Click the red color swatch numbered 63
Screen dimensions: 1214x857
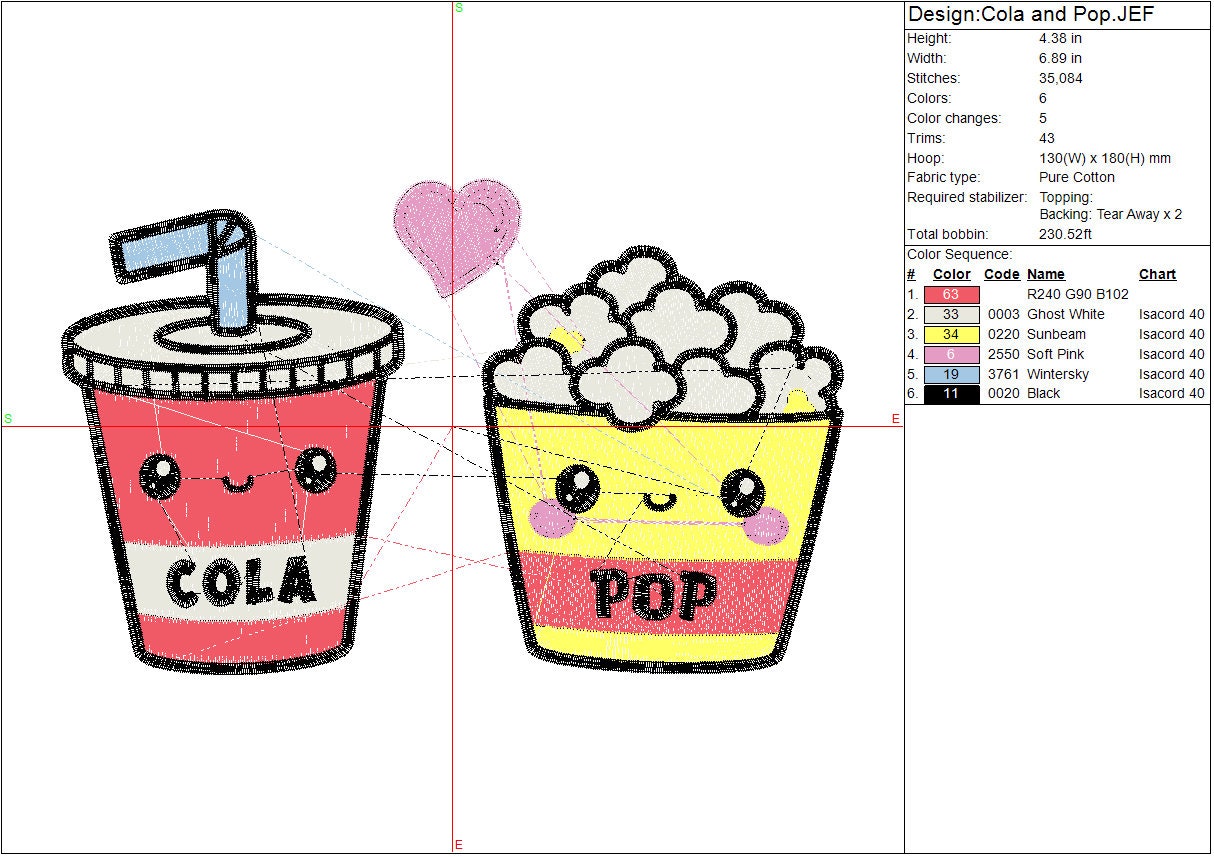951,295
